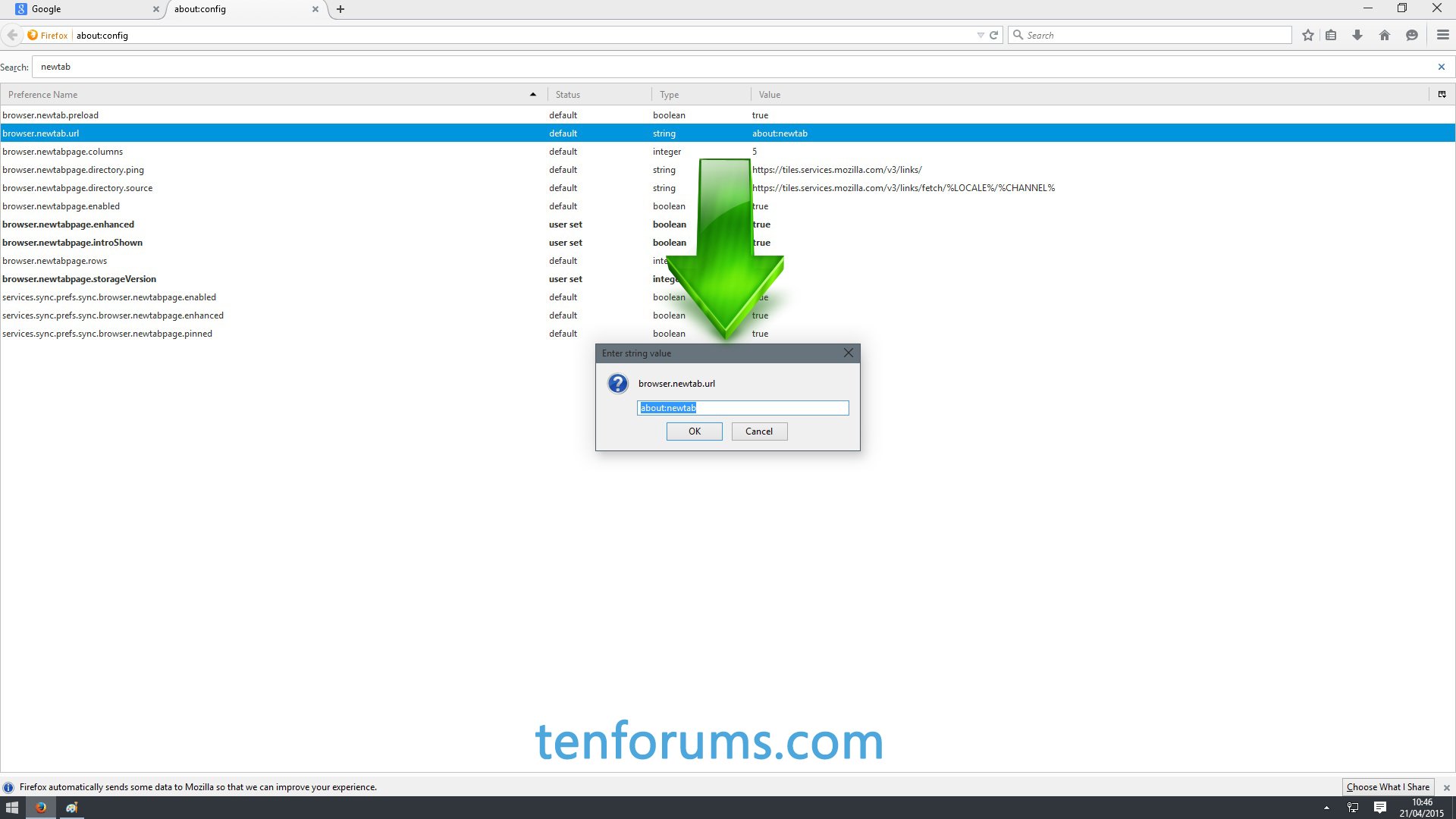Click the page reload icon in address bar
The height and width of the screenshot is (819, 1456).
point(994,35)
